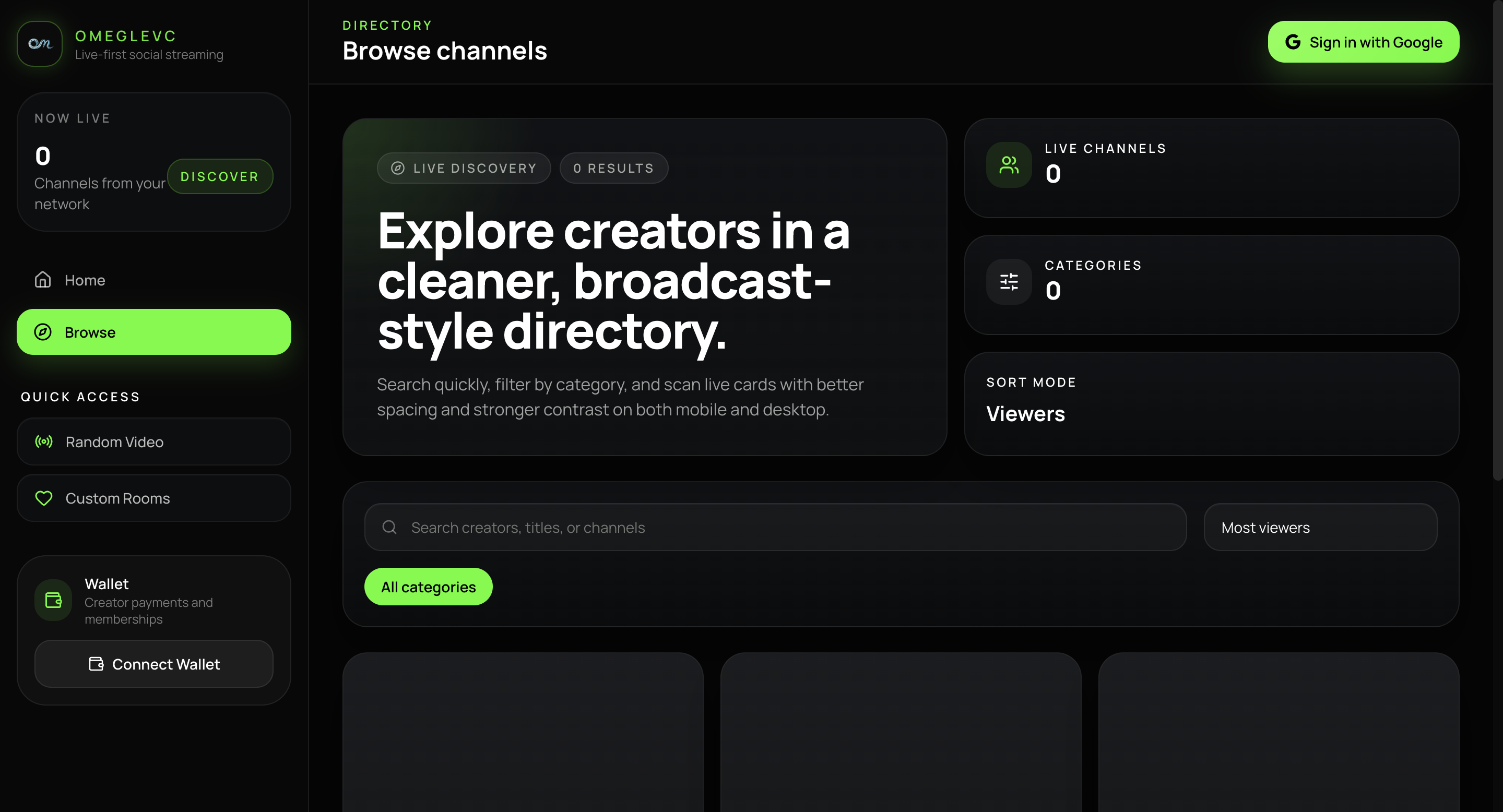This screenshot has height=812, width=1503.
Task: Click the Google G logo
Action: 1293,42
